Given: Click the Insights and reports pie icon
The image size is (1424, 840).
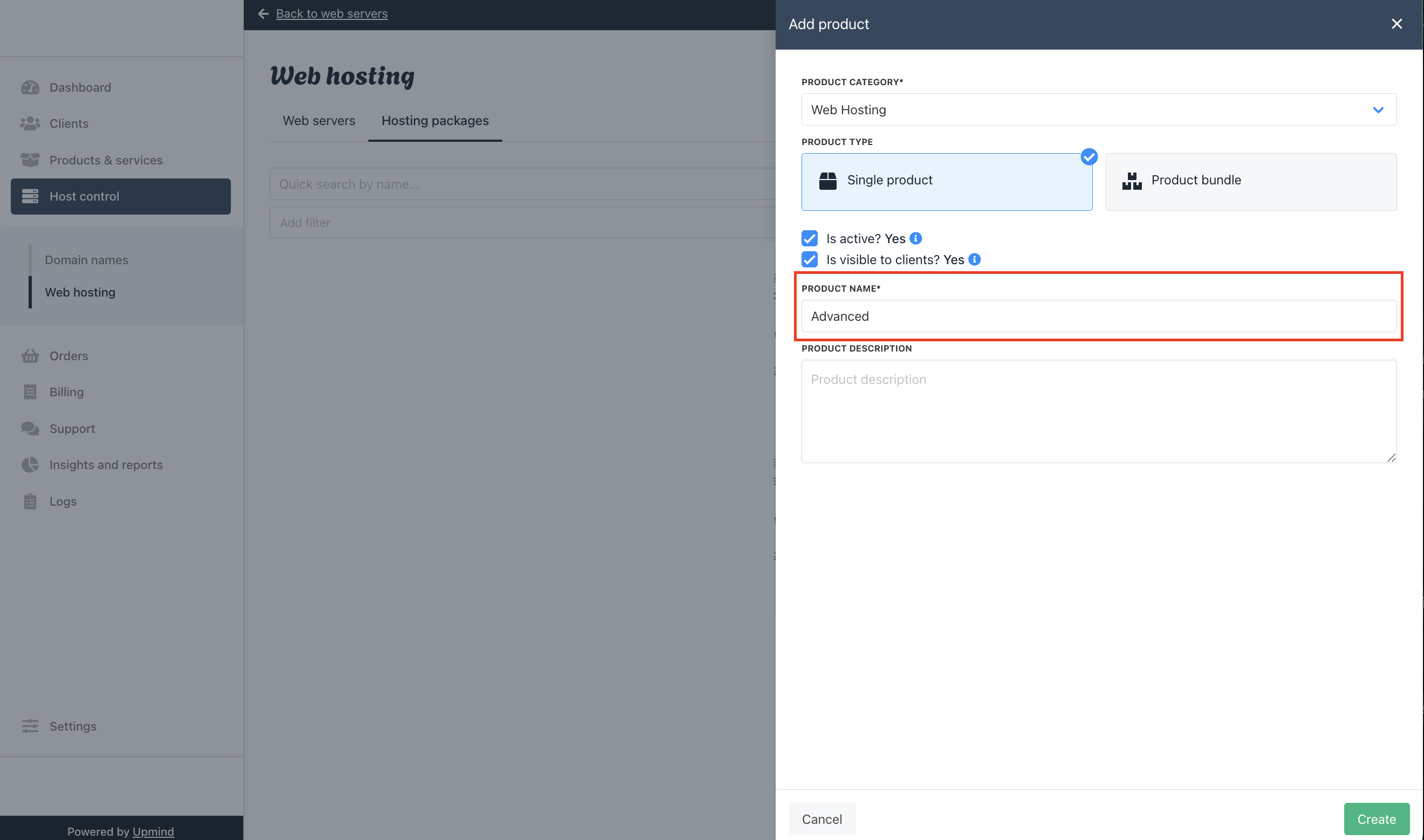Looking at the screenshot, I should tap(30, 465).
